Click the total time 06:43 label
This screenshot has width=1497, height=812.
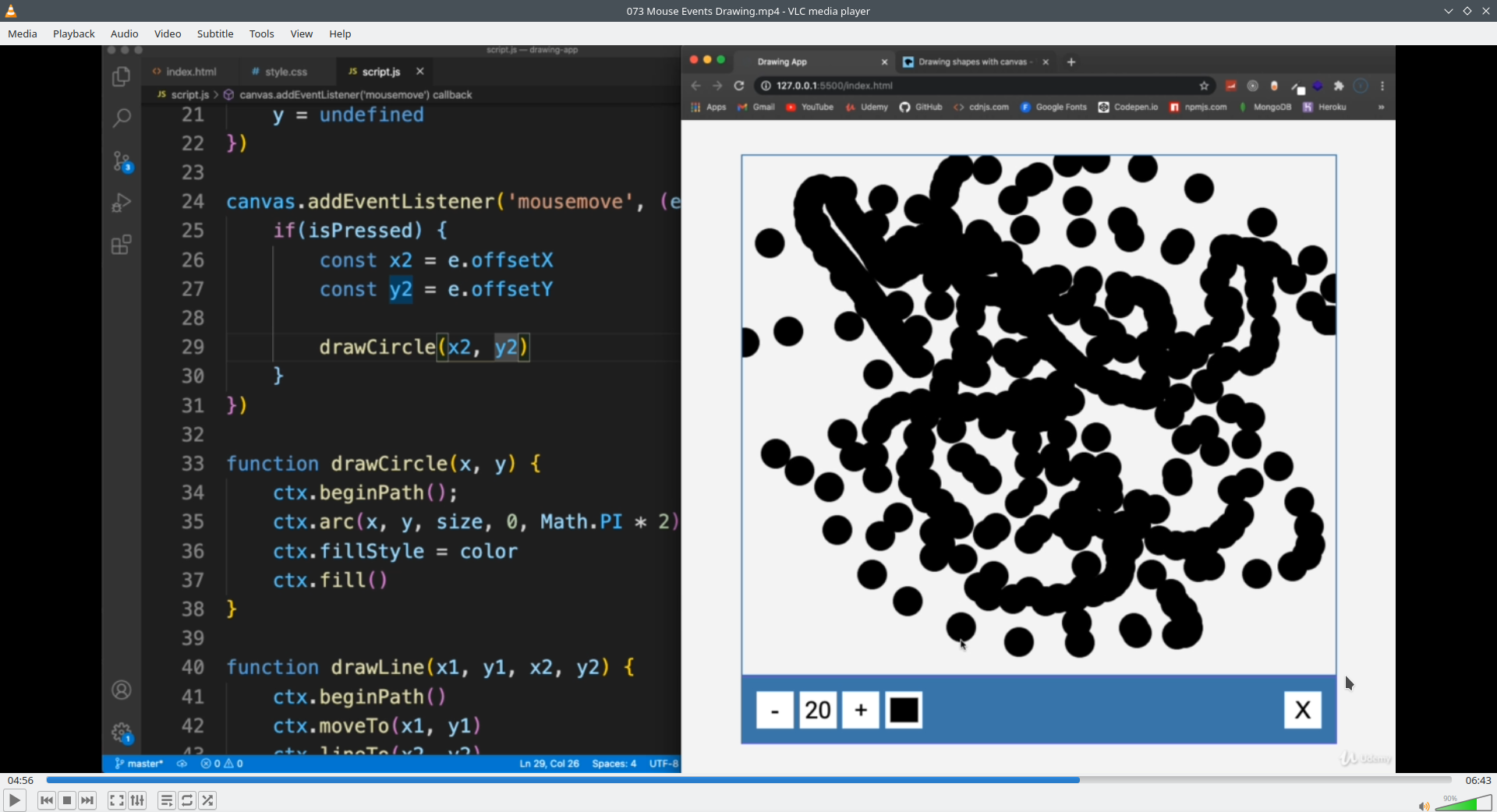[1478, 780]
